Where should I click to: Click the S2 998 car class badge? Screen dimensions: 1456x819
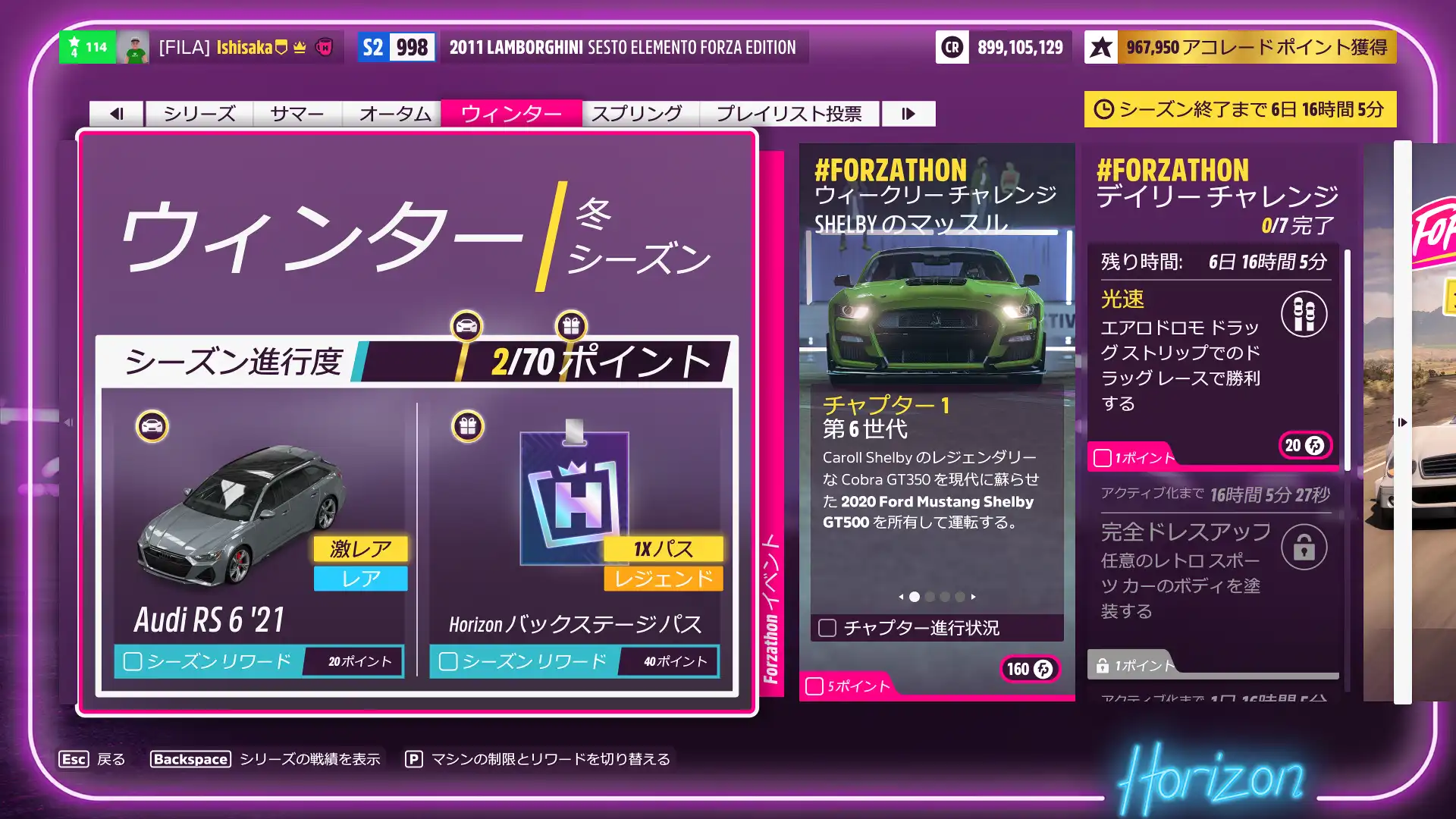(x=397, y=47)
